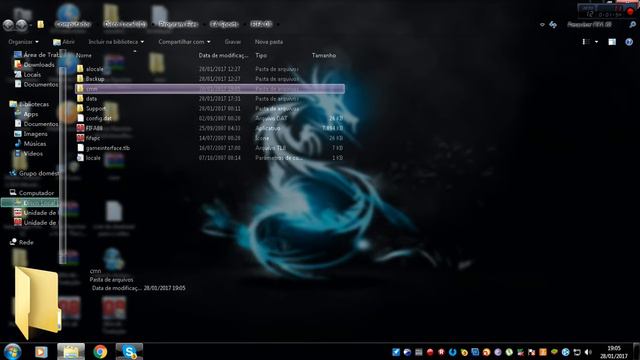Open the Apps library
The image size is (640, 360).
point(27,114)
